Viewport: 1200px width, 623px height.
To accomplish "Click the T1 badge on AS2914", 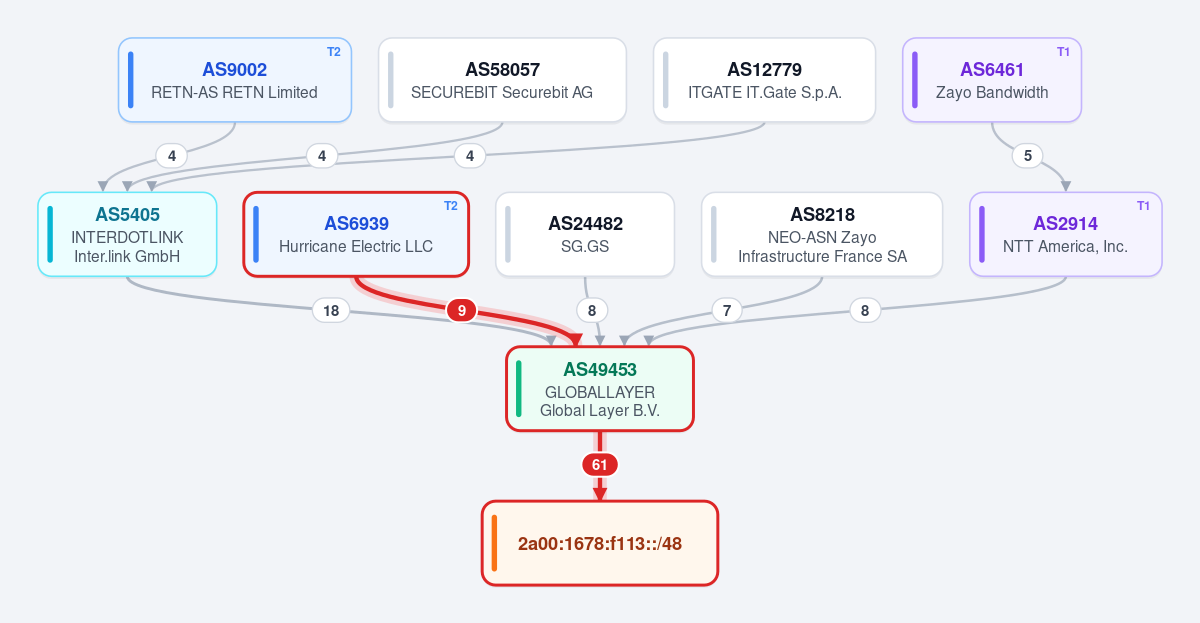I will click(1143, 206).
